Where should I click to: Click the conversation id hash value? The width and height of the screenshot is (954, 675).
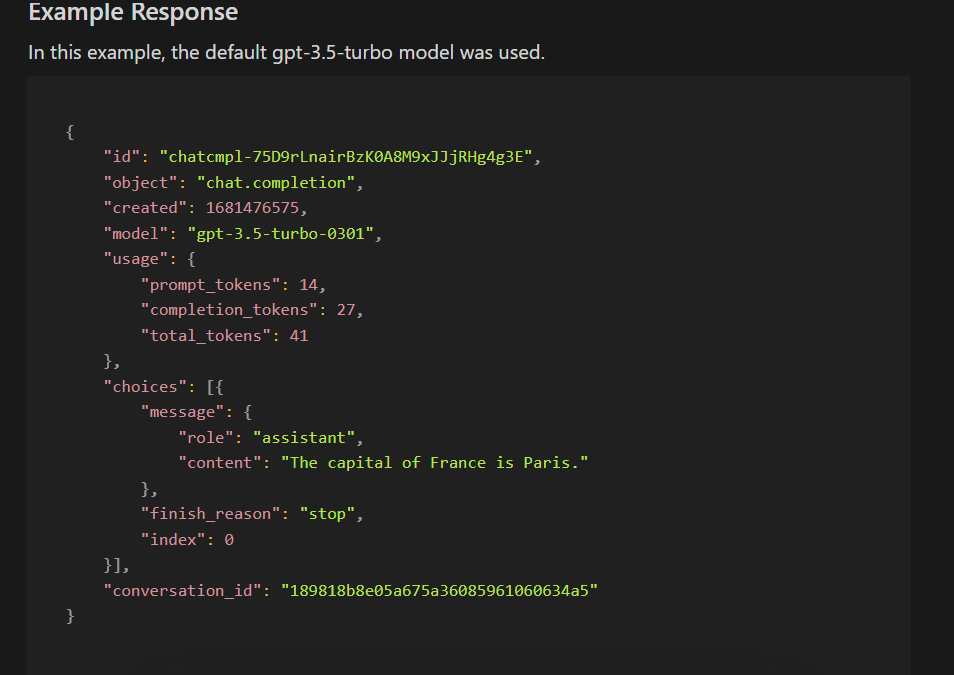pos(439,590)
